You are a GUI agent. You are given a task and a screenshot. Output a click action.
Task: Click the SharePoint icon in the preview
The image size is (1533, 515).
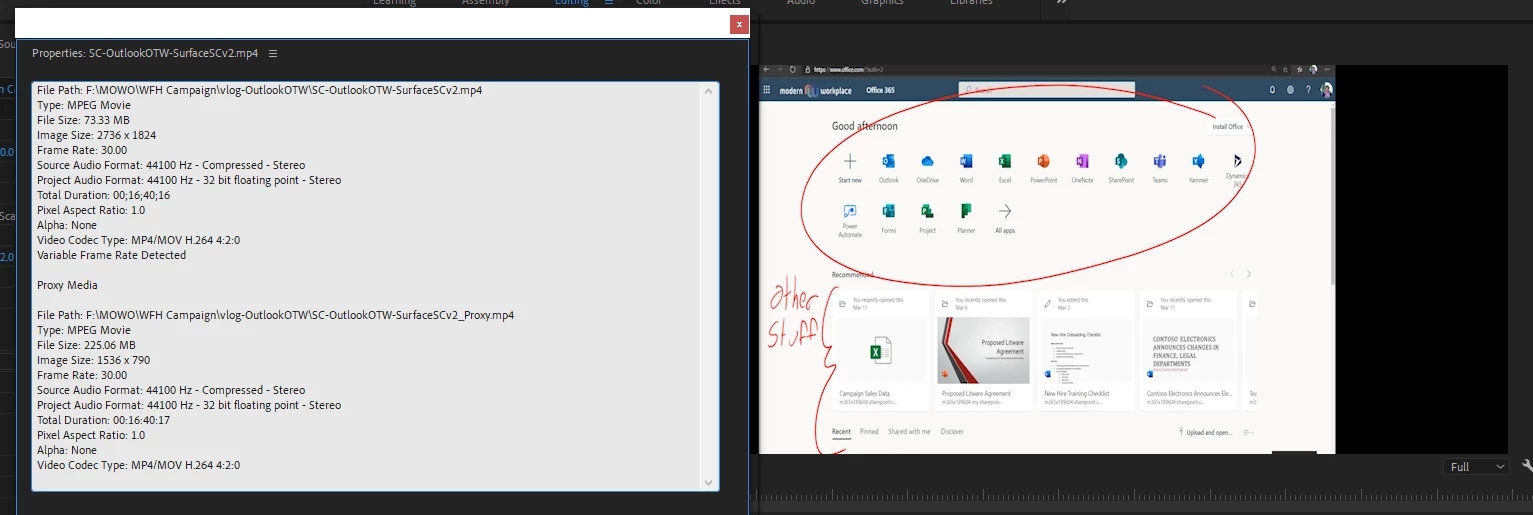tap(1121, 161)
